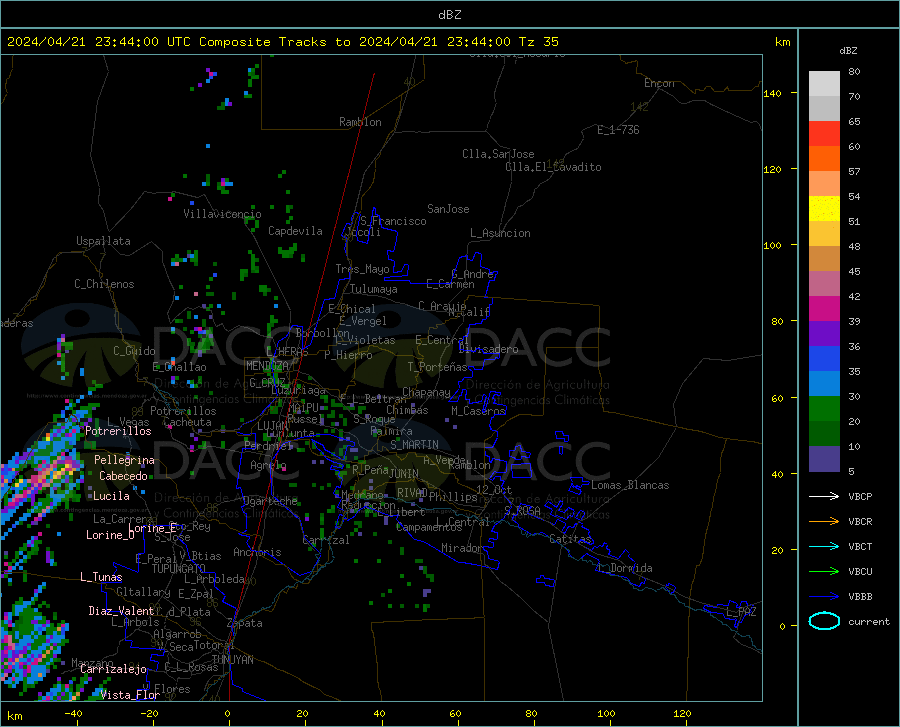Click the Encon label
Screen dimensions: 900x727
pyautogui.click(x=659, y=83)
